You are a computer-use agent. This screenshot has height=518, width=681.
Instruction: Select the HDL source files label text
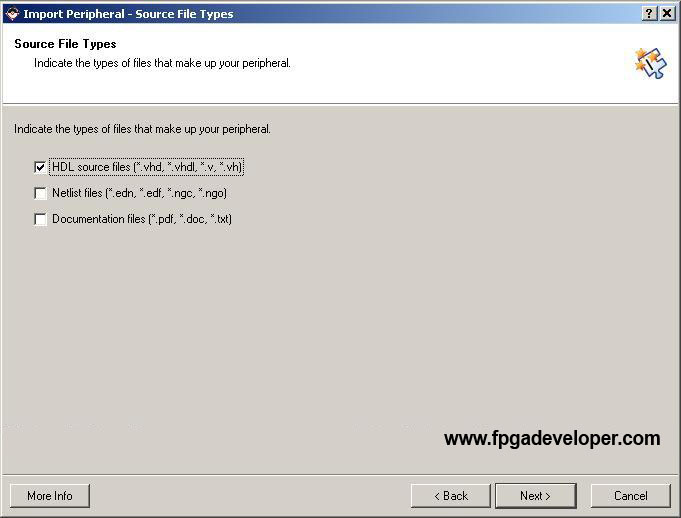coord(147,167)
